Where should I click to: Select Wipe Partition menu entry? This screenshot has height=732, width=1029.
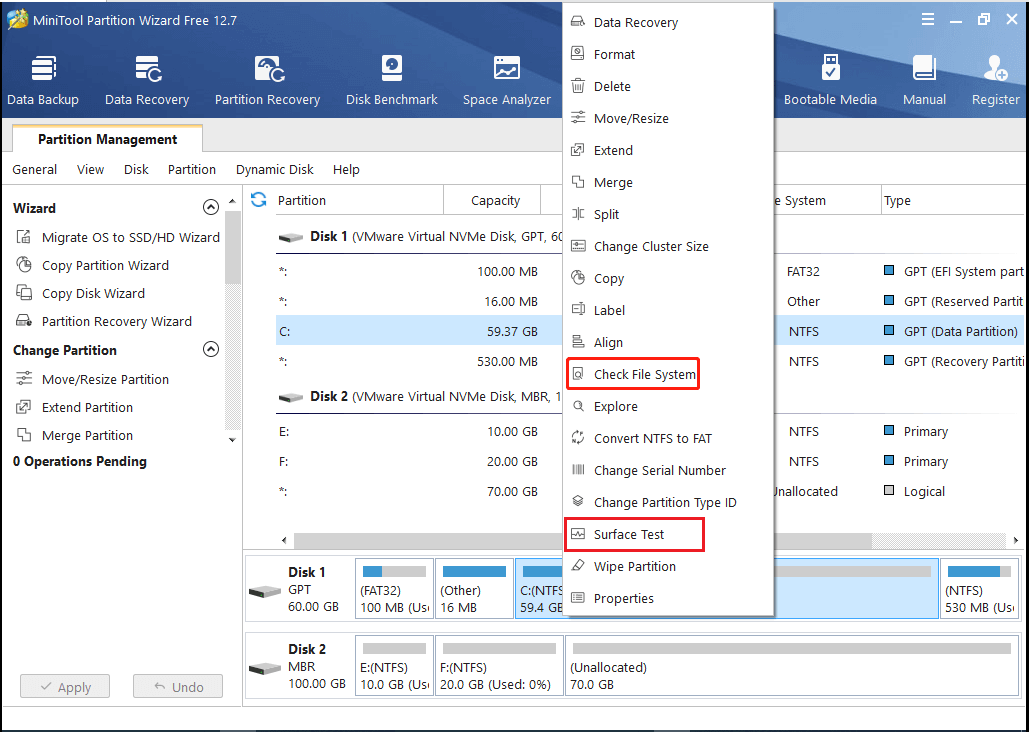coord(634,567)
